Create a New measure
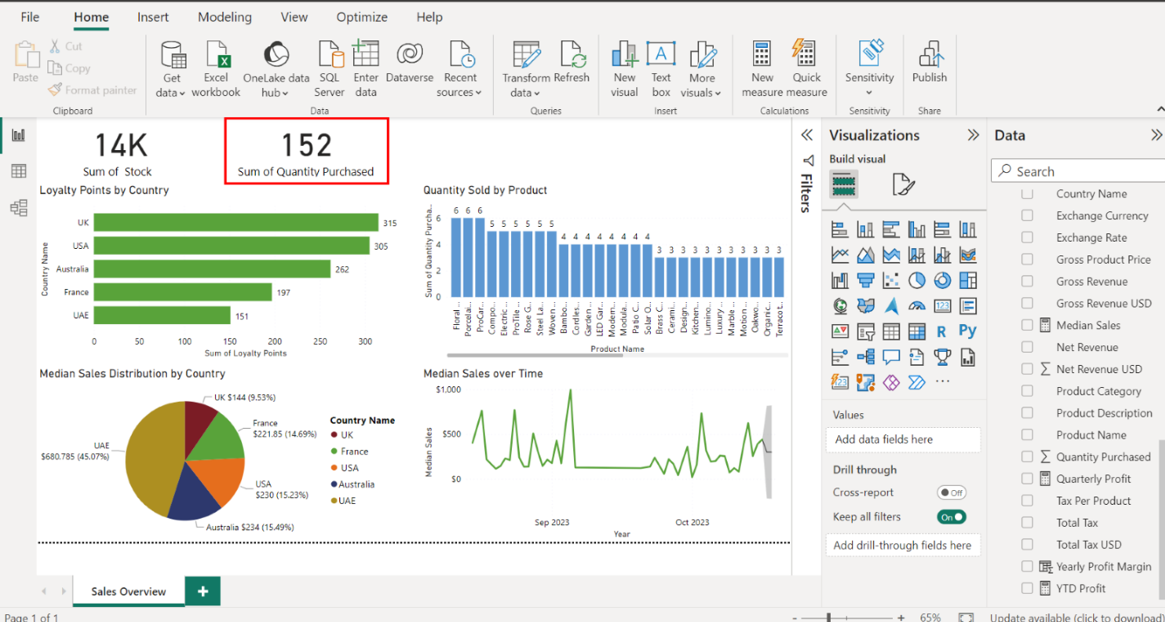Viewport: 1165px width, 622px height. [762, 68]
